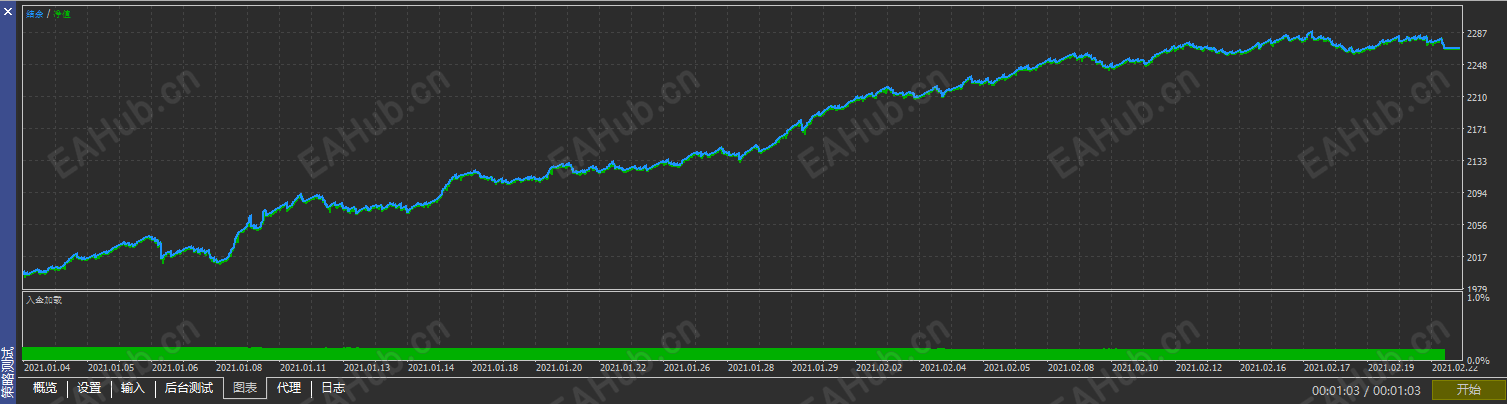
Task: Click the 2021.01.22 date label
Action: click(623, 368)
